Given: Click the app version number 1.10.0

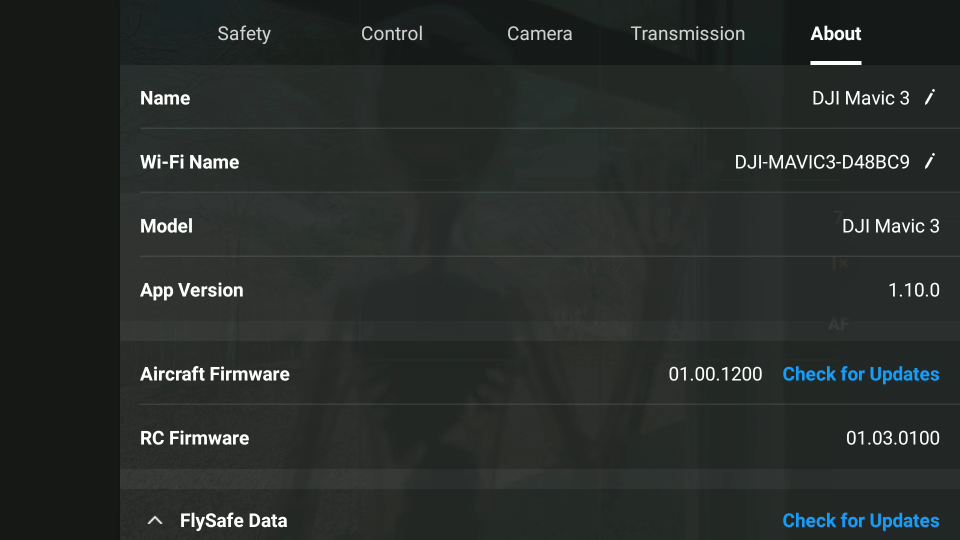Looking at the screenshot, I should pyautogui.click(x=914, y=290).
